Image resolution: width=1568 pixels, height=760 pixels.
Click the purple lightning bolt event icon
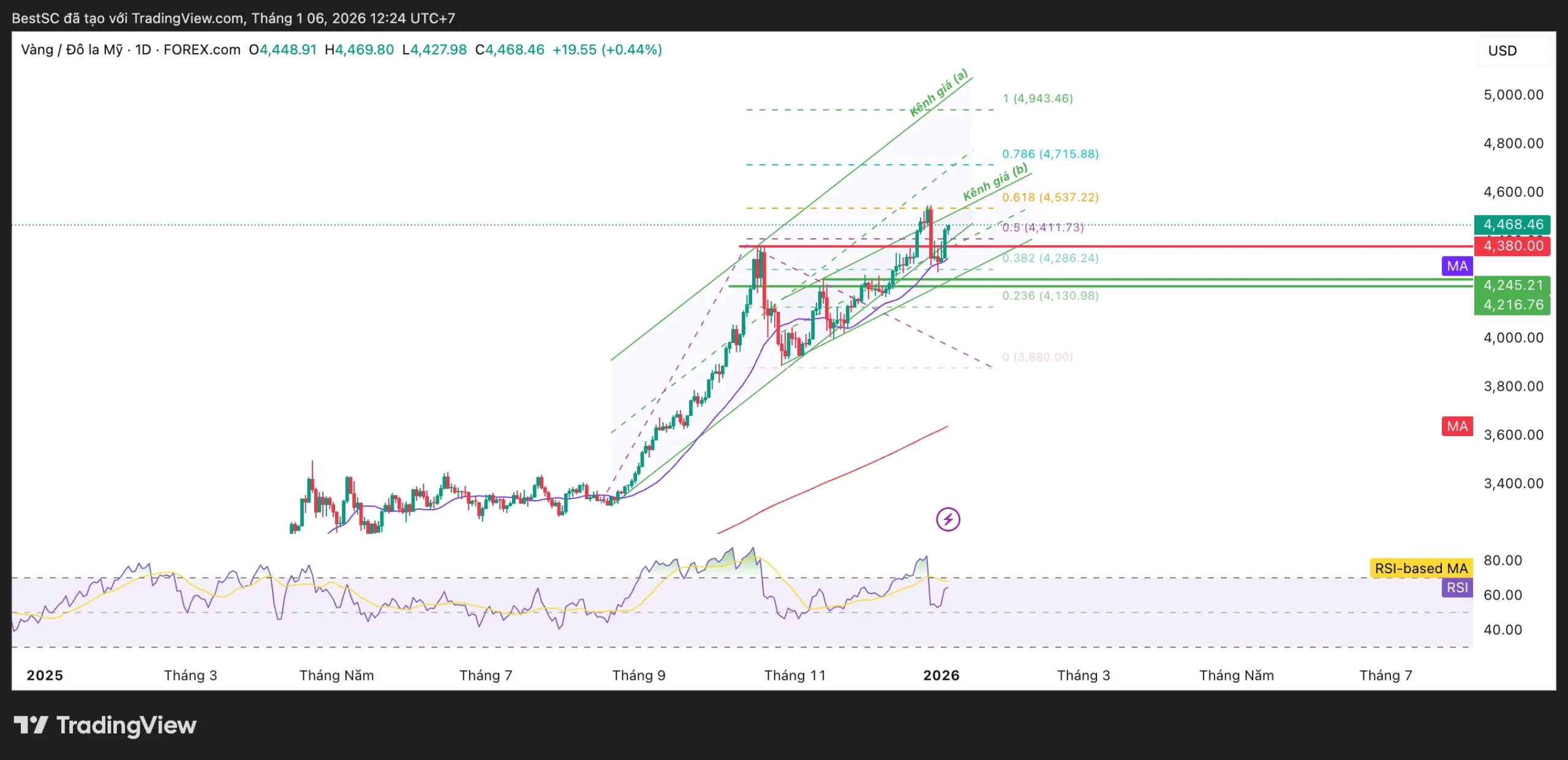pyautogui.click(x=948, y=520)
